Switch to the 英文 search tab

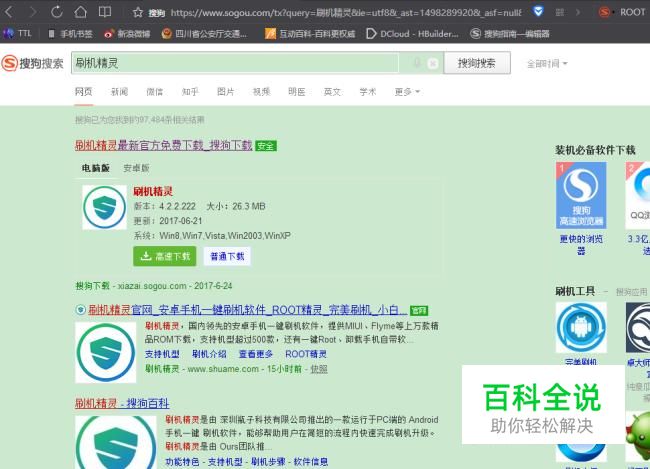tap(332, 92)
